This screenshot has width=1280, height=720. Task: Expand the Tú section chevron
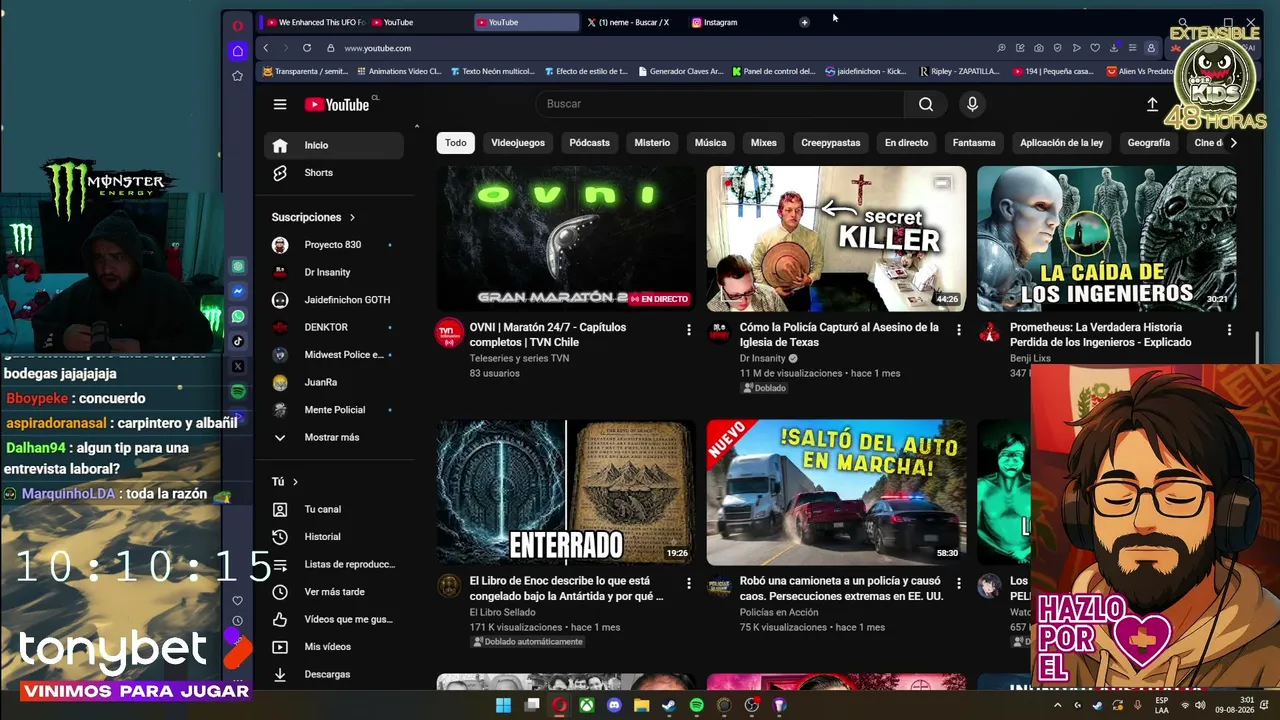pos(295,482)
